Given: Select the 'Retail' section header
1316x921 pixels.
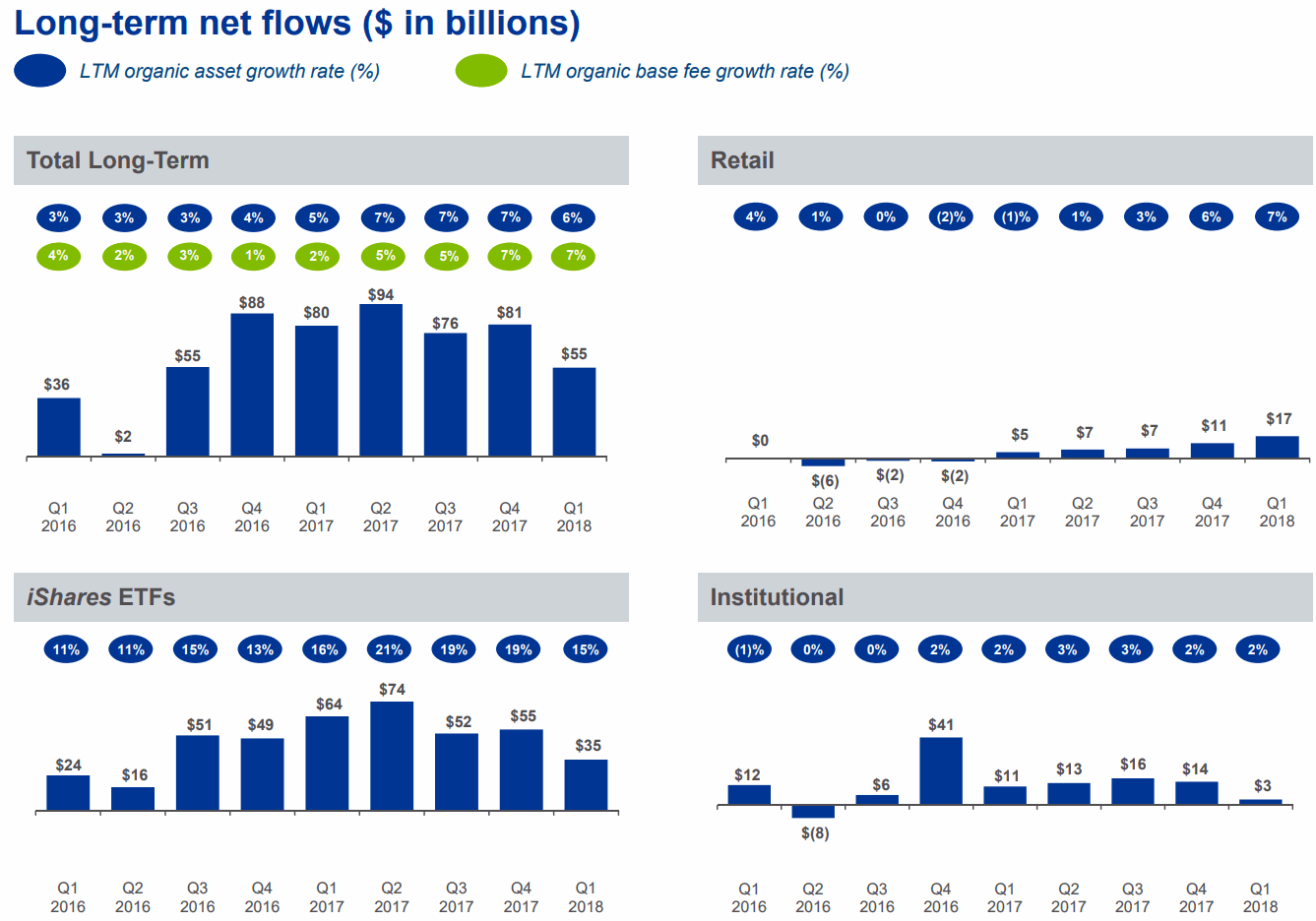Looking at the screenshot, I should coord(1005,160).
